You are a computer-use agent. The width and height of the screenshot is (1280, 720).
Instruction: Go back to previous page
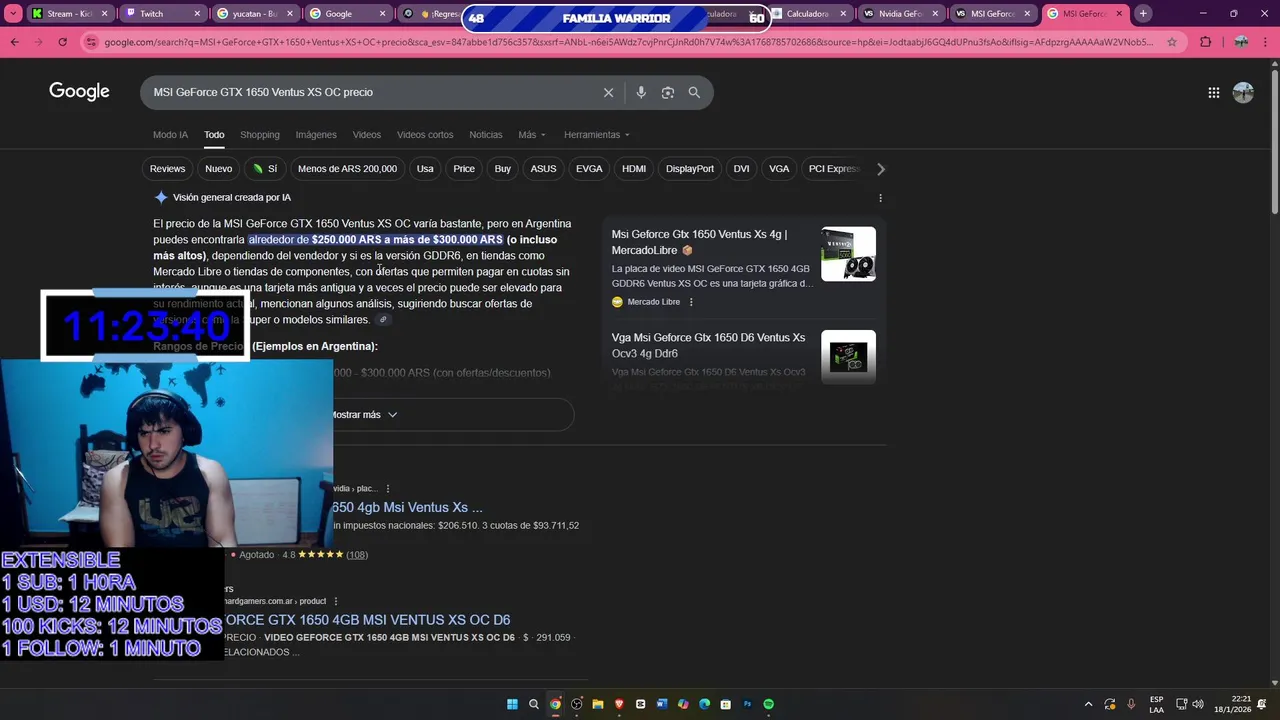pyautogui.click(x=15, y=42)
